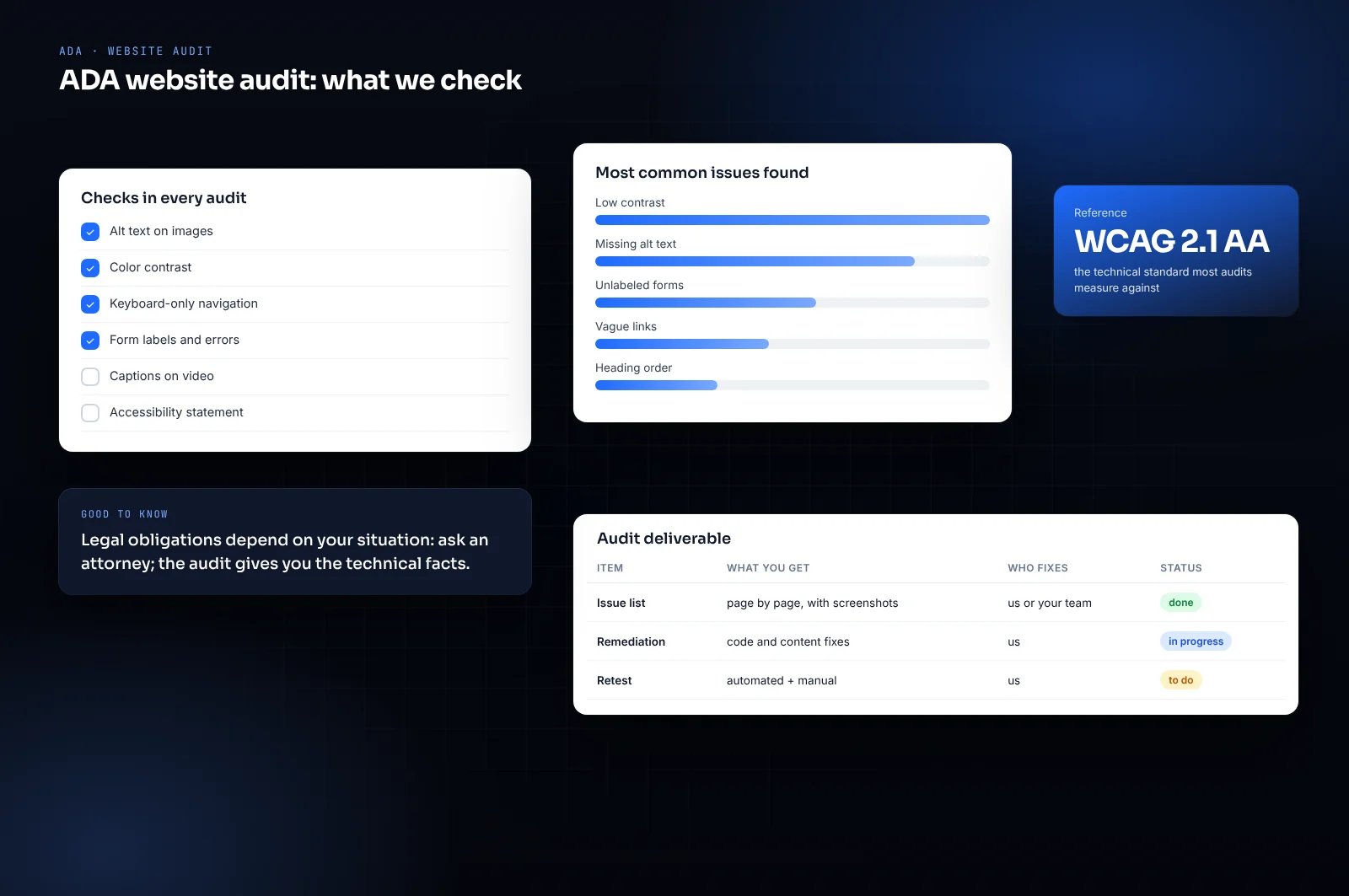Click the WHO FIXES column header
The image size is (1349, 896).
(x=1038, y=568)
